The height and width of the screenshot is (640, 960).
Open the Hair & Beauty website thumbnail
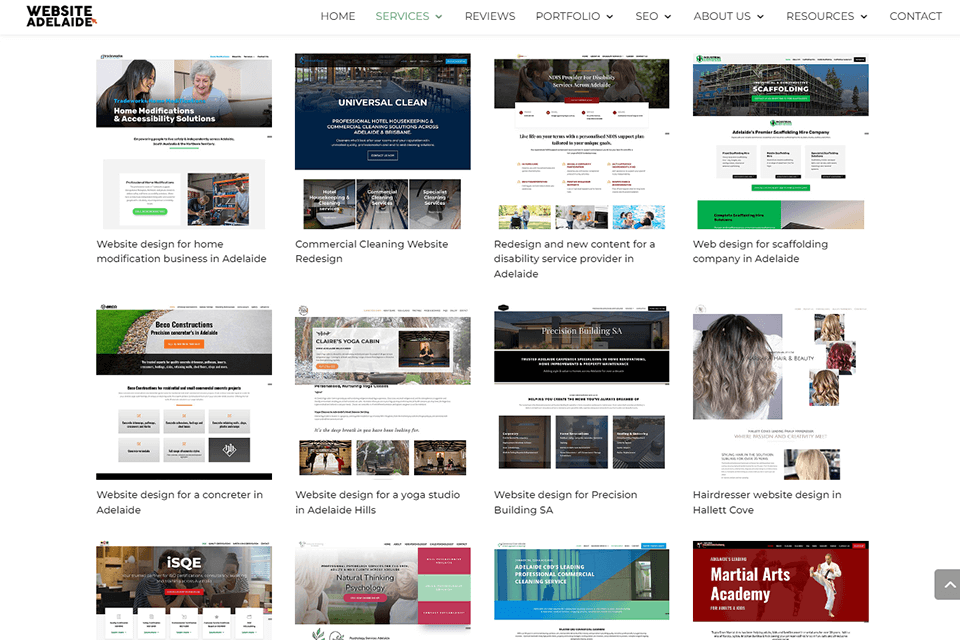[781, 392]
